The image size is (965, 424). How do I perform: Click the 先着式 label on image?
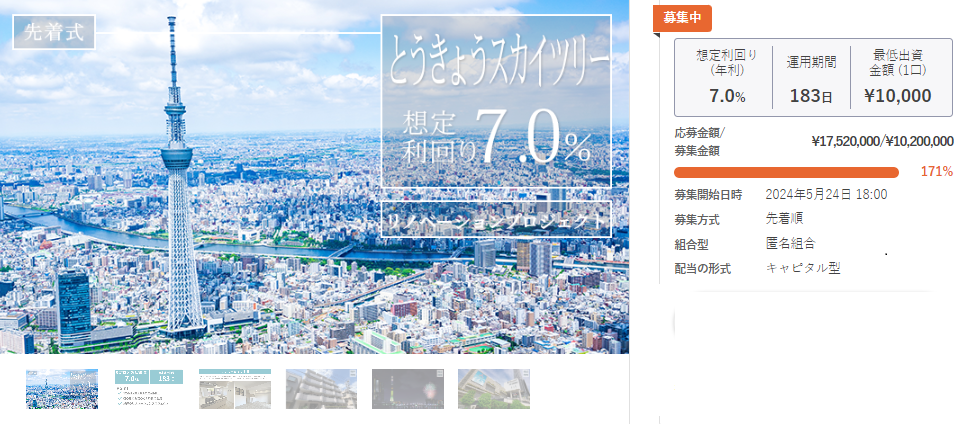54,32
